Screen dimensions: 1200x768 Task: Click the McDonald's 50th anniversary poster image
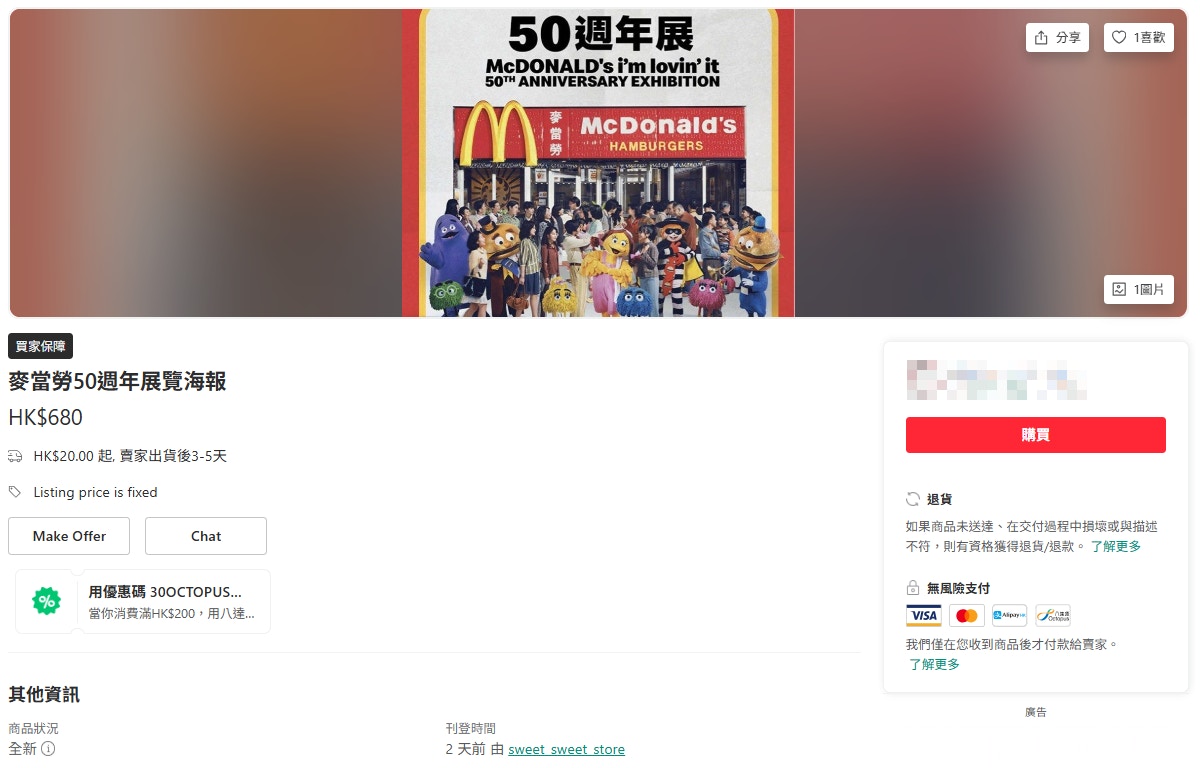[x=598, y=163]
